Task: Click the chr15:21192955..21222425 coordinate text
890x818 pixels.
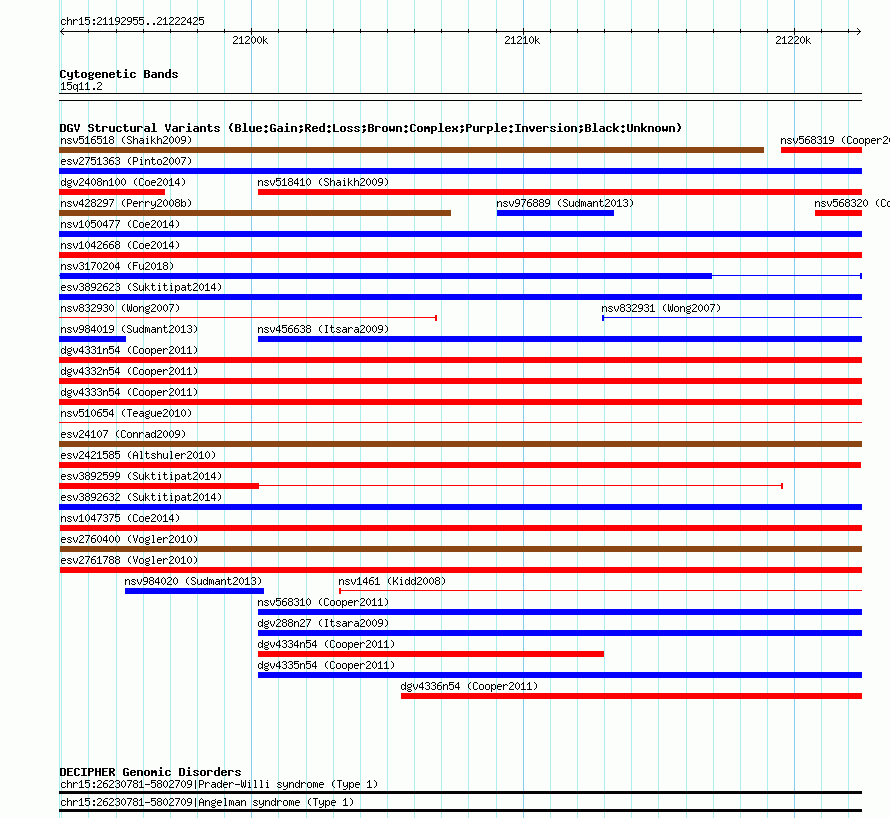Action: pos(132,22)
